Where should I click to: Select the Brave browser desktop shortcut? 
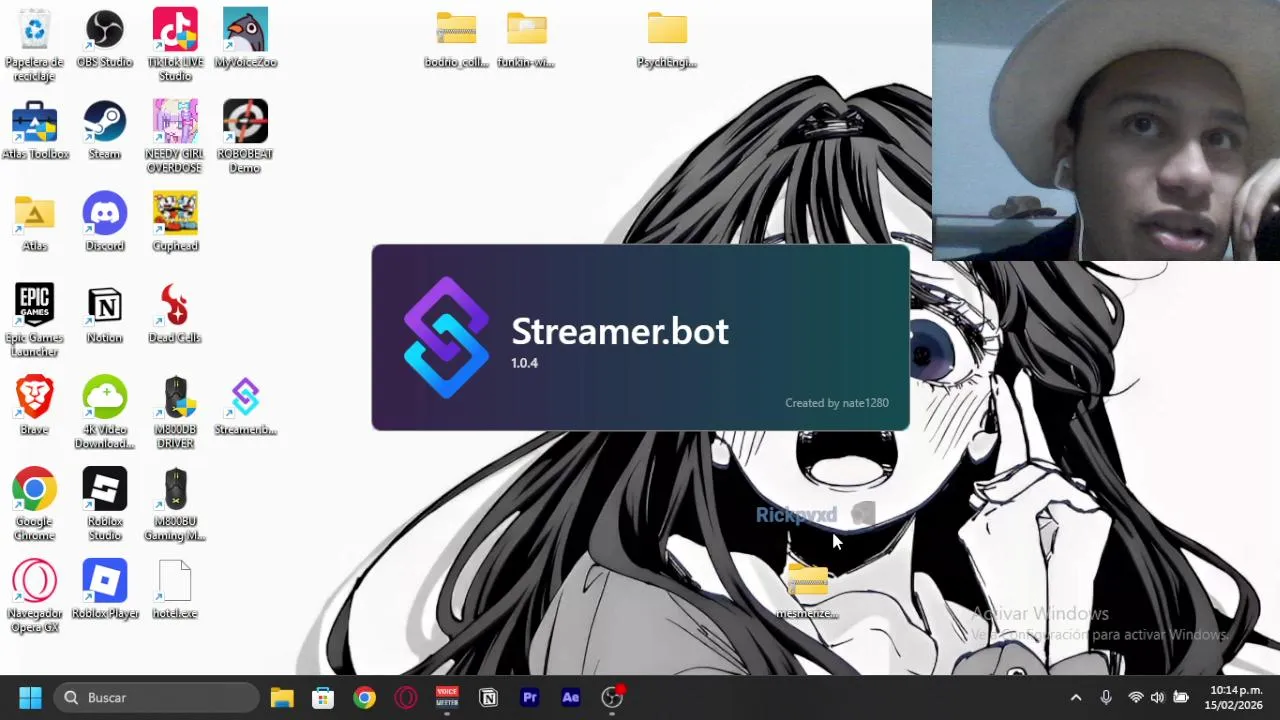34,406
